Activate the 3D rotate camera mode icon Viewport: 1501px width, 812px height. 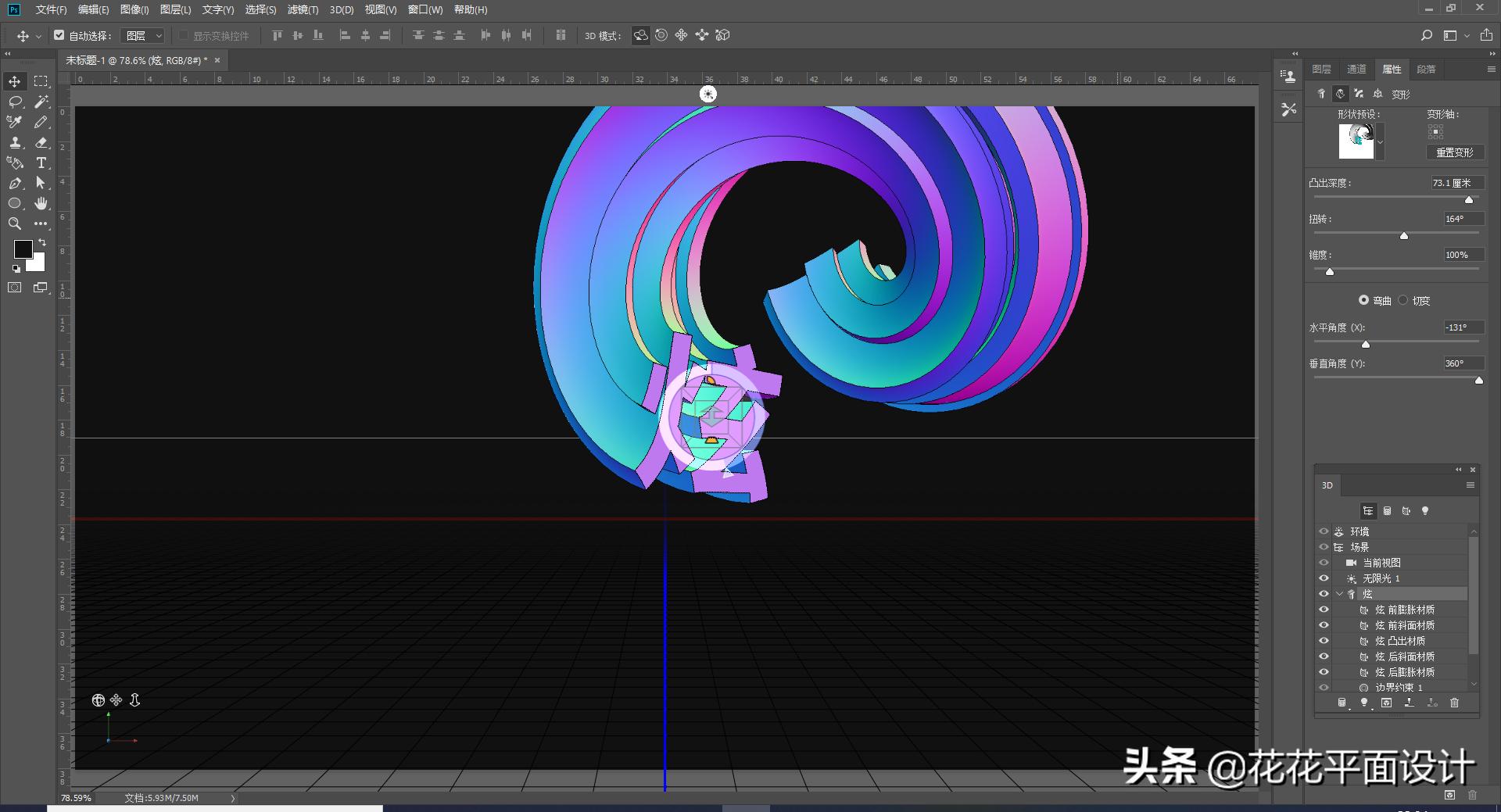(641, 35)
